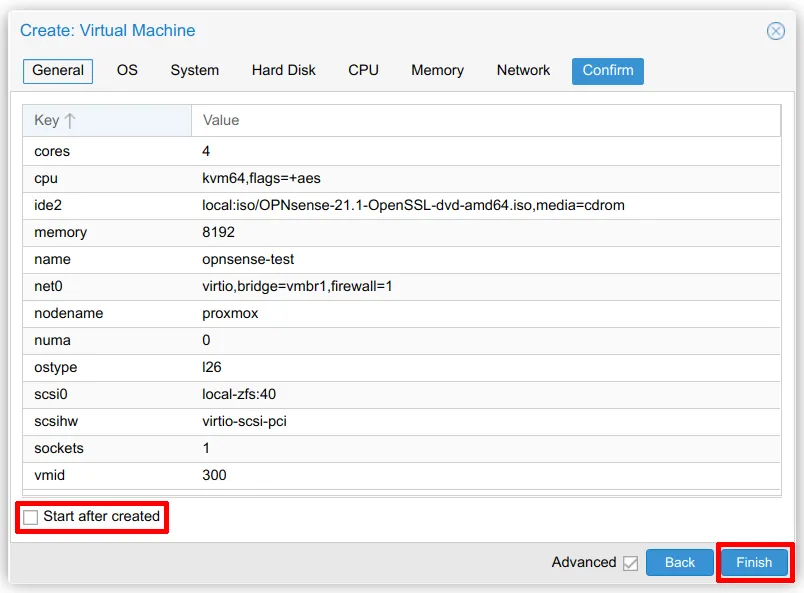Enable Start after created checkbox
This screenshot has width=804, height=593.
click(x=31, y=517)
